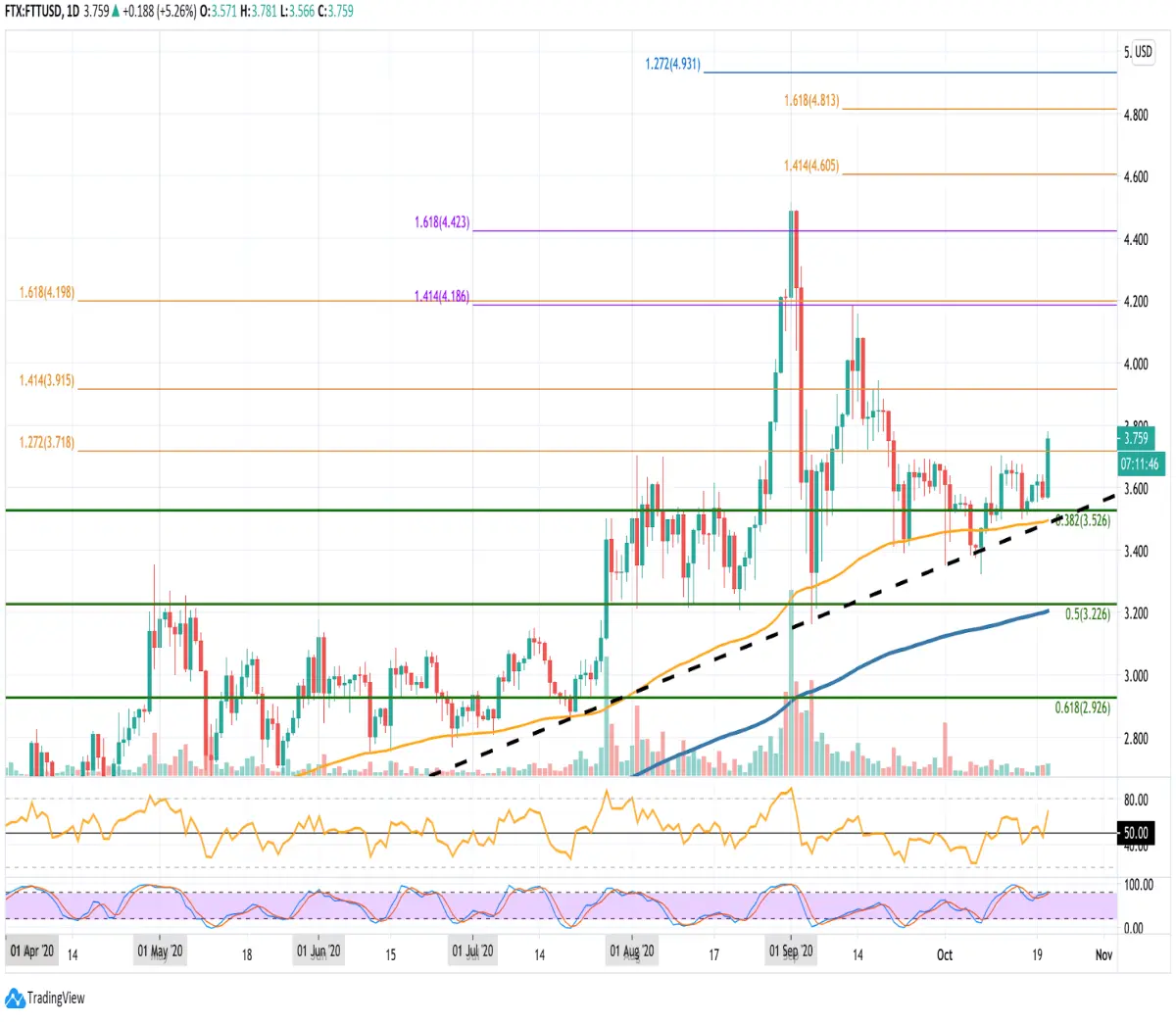Viewport: 1176px width, 1023px height.
Task: Select the high value H:3.781
Action: 259,12
